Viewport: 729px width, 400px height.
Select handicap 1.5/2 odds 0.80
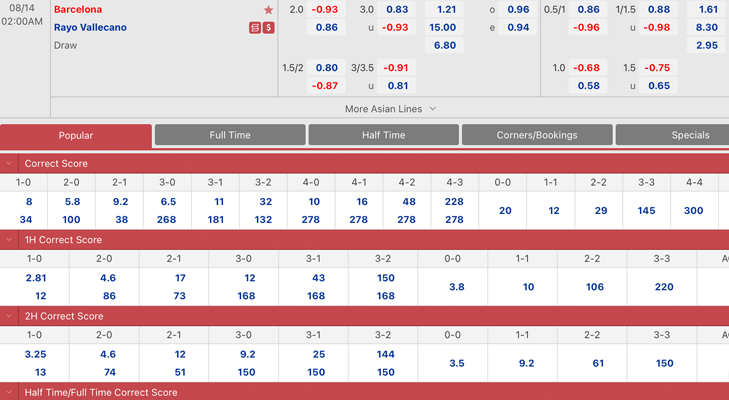(325, 67)
